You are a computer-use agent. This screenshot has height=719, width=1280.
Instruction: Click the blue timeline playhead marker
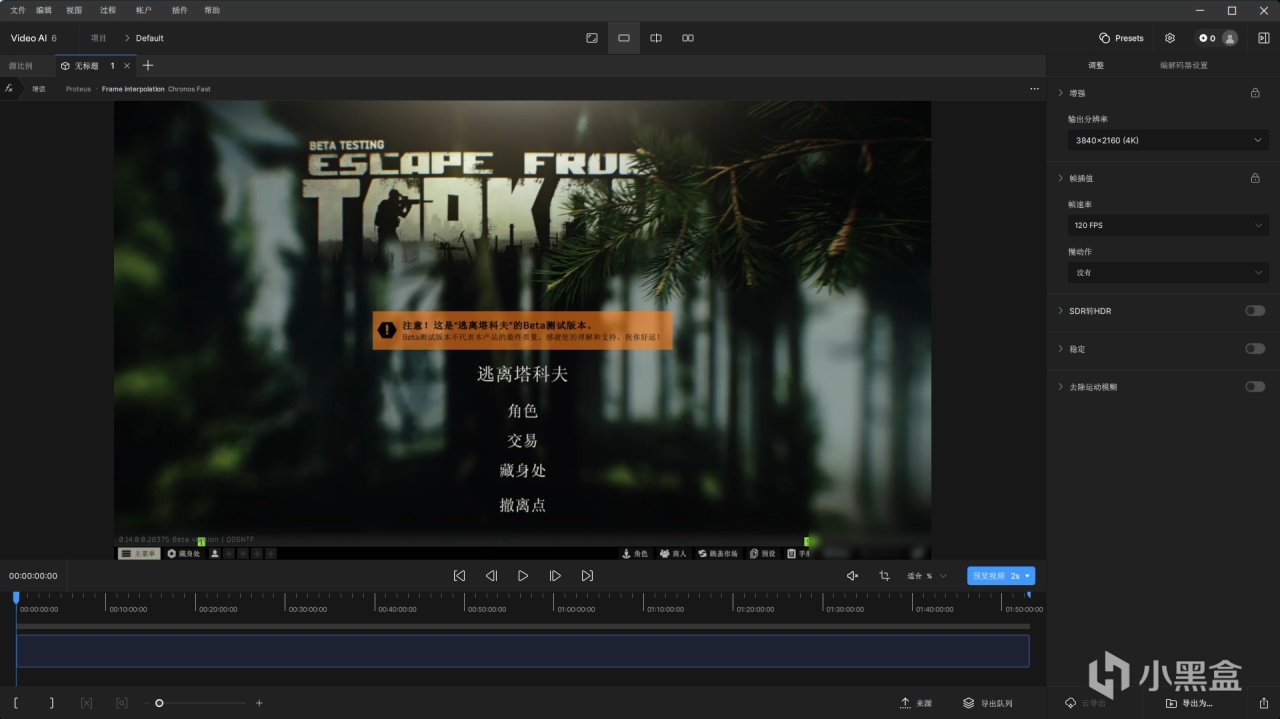pos(16,597)
